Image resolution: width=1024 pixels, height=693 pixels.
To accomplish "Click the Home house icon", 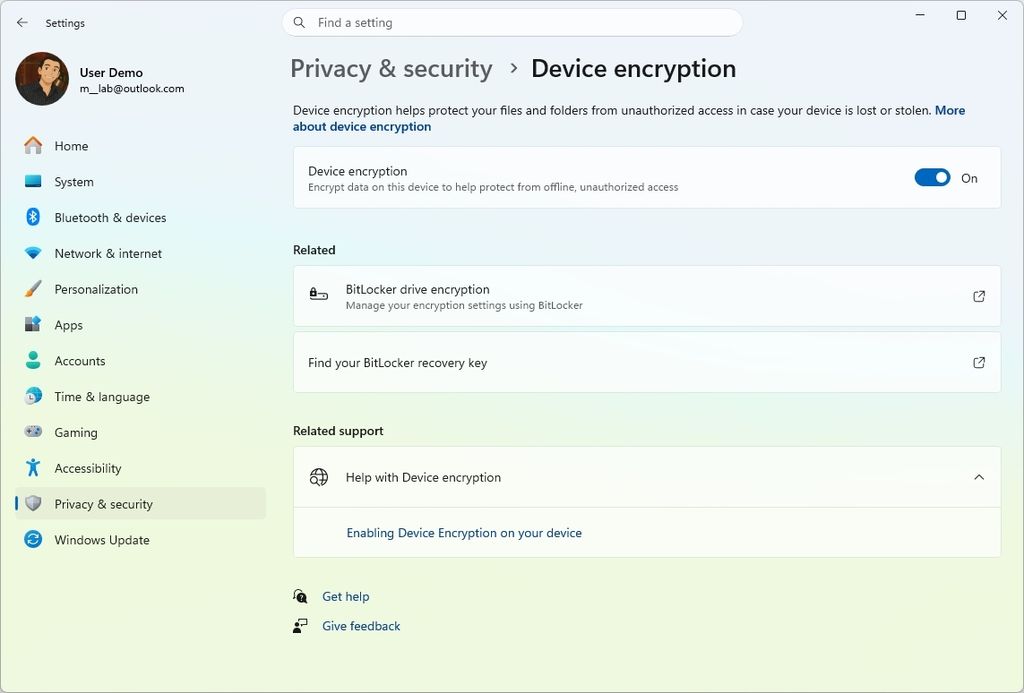I will pos(33,146).
